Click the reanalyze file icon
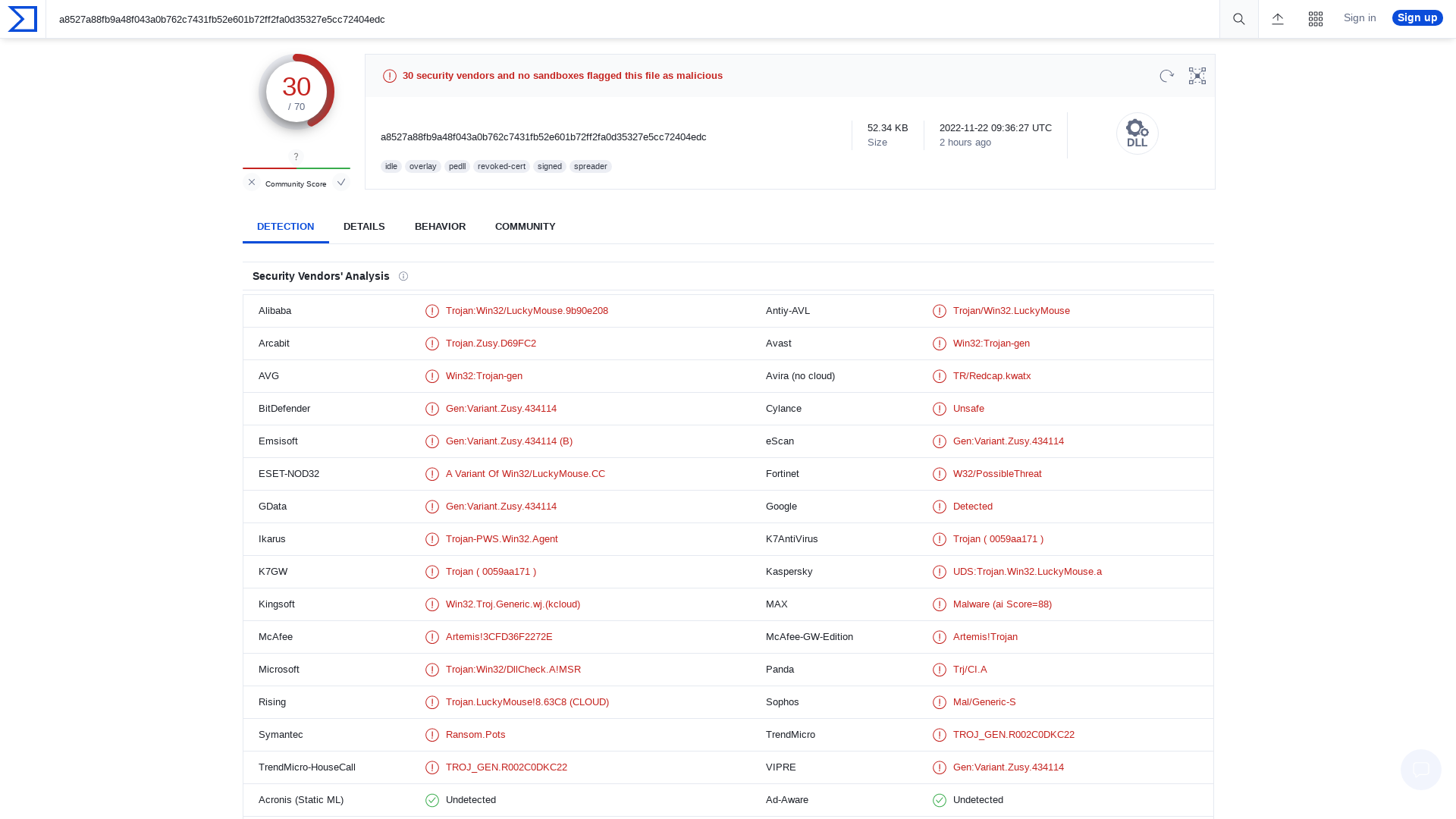 click(1166, 76)
